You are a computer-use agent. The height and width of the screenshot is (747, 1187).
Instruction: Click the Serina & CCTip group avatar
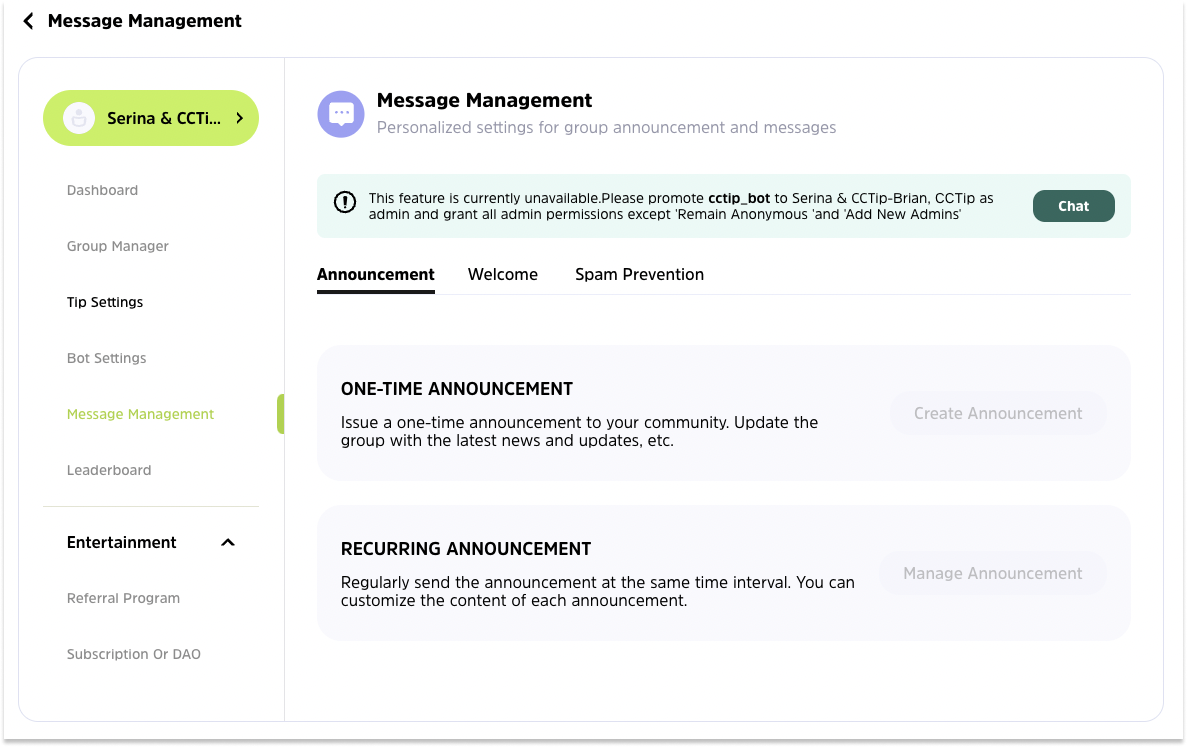[79, 118]
